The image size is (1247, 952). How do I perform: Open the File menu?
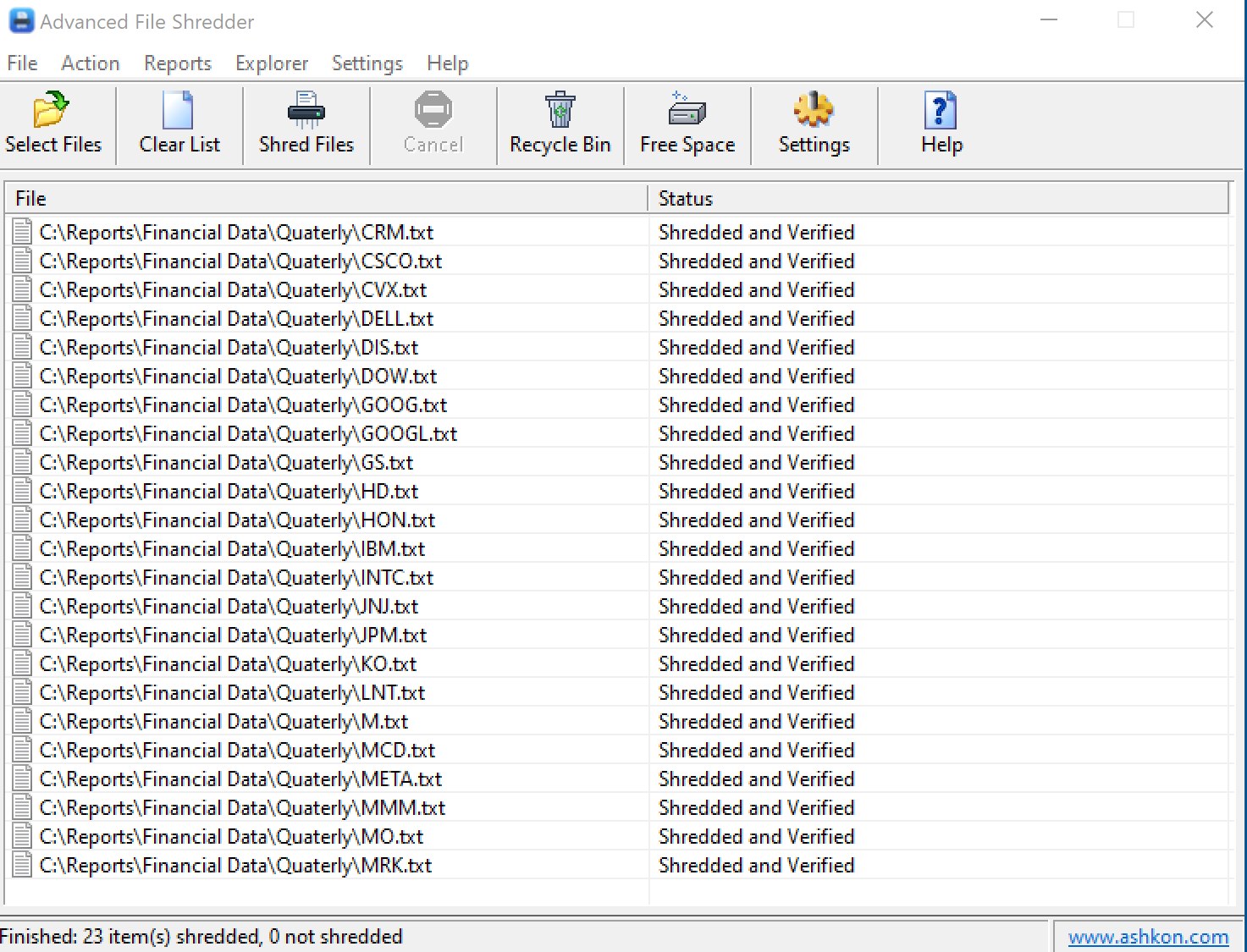[22, 63]
